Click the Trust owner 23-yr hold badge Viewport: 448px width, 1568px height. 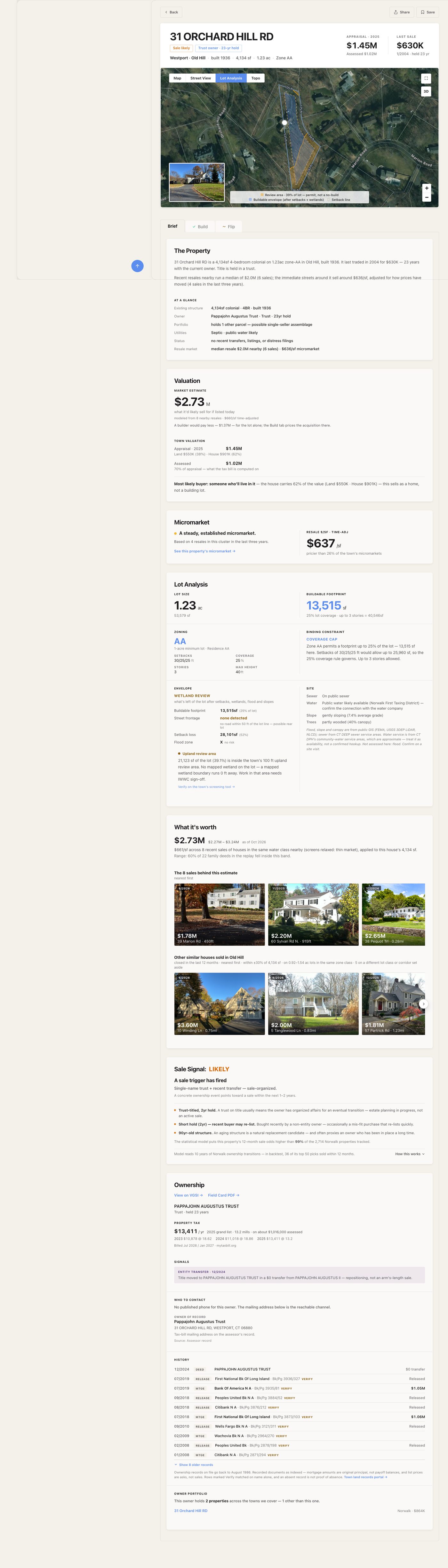(x=218, y=48)
